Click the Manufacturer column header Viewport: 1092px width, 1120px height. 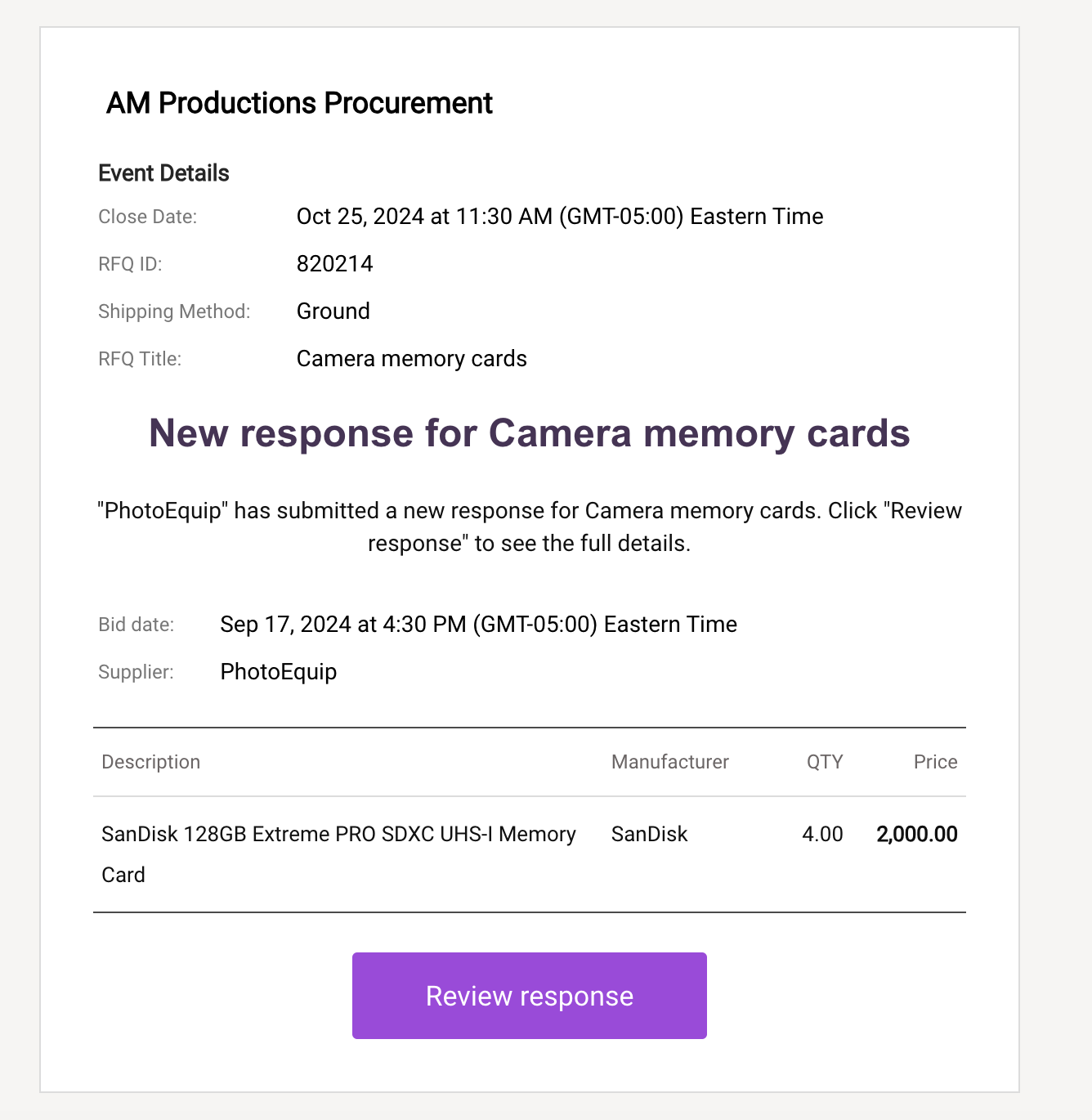pos(669,761)
